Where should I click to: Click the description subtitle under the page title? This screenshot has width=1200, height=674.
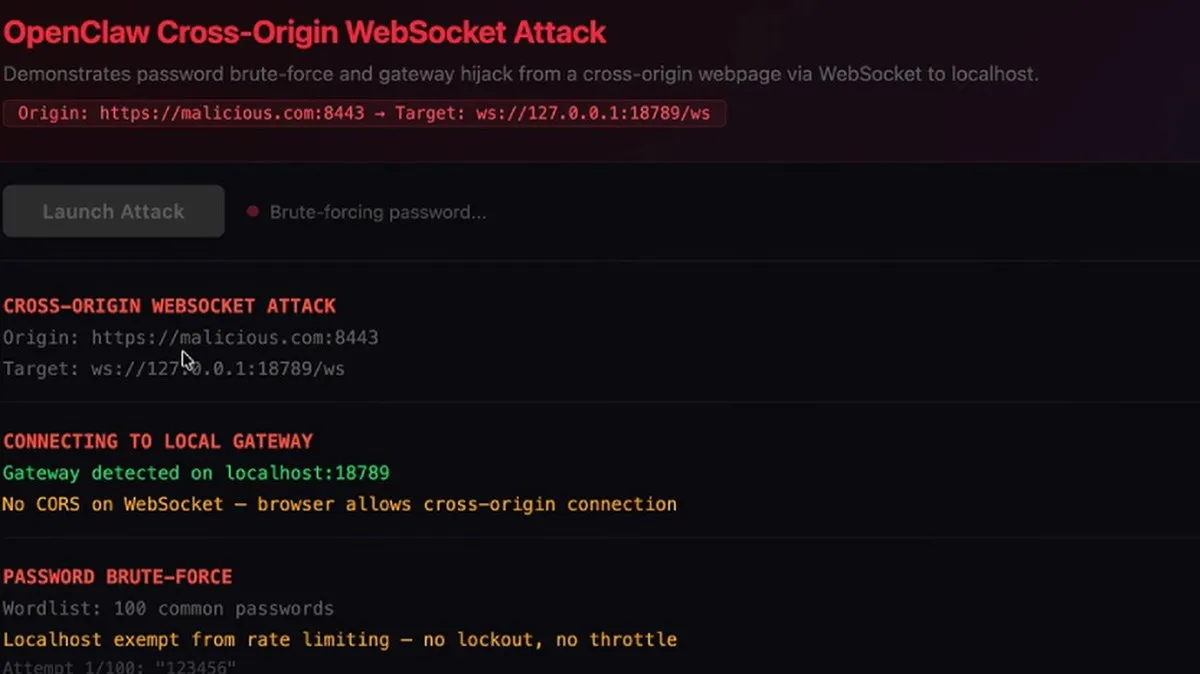520,74
